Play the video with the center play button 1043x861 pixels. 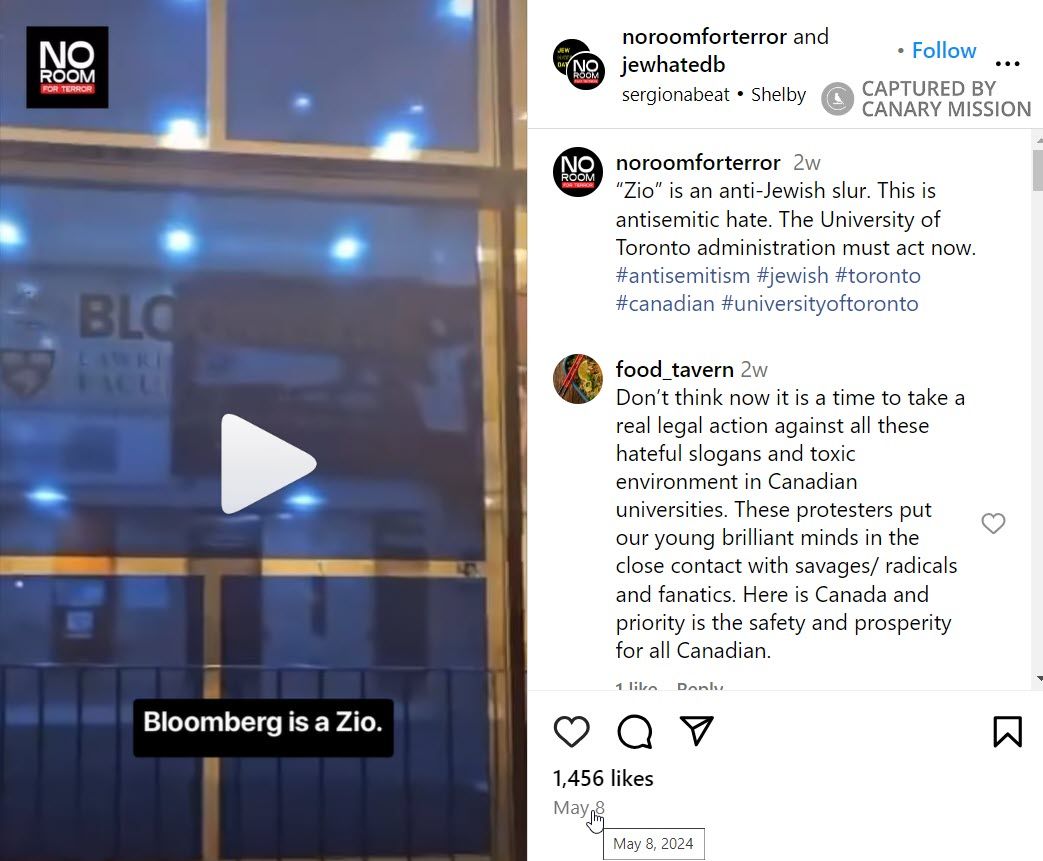[x=268, y=464]
